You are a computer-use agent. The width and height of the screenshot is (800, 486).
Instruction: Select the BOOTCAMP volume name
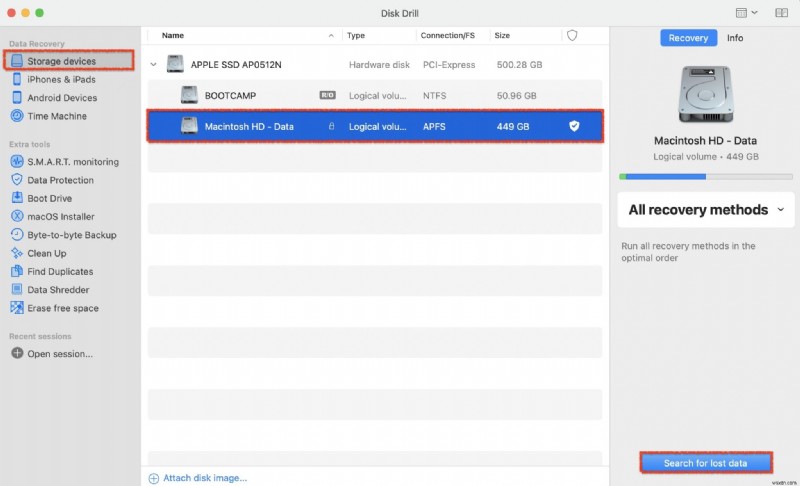coord(230,95)
